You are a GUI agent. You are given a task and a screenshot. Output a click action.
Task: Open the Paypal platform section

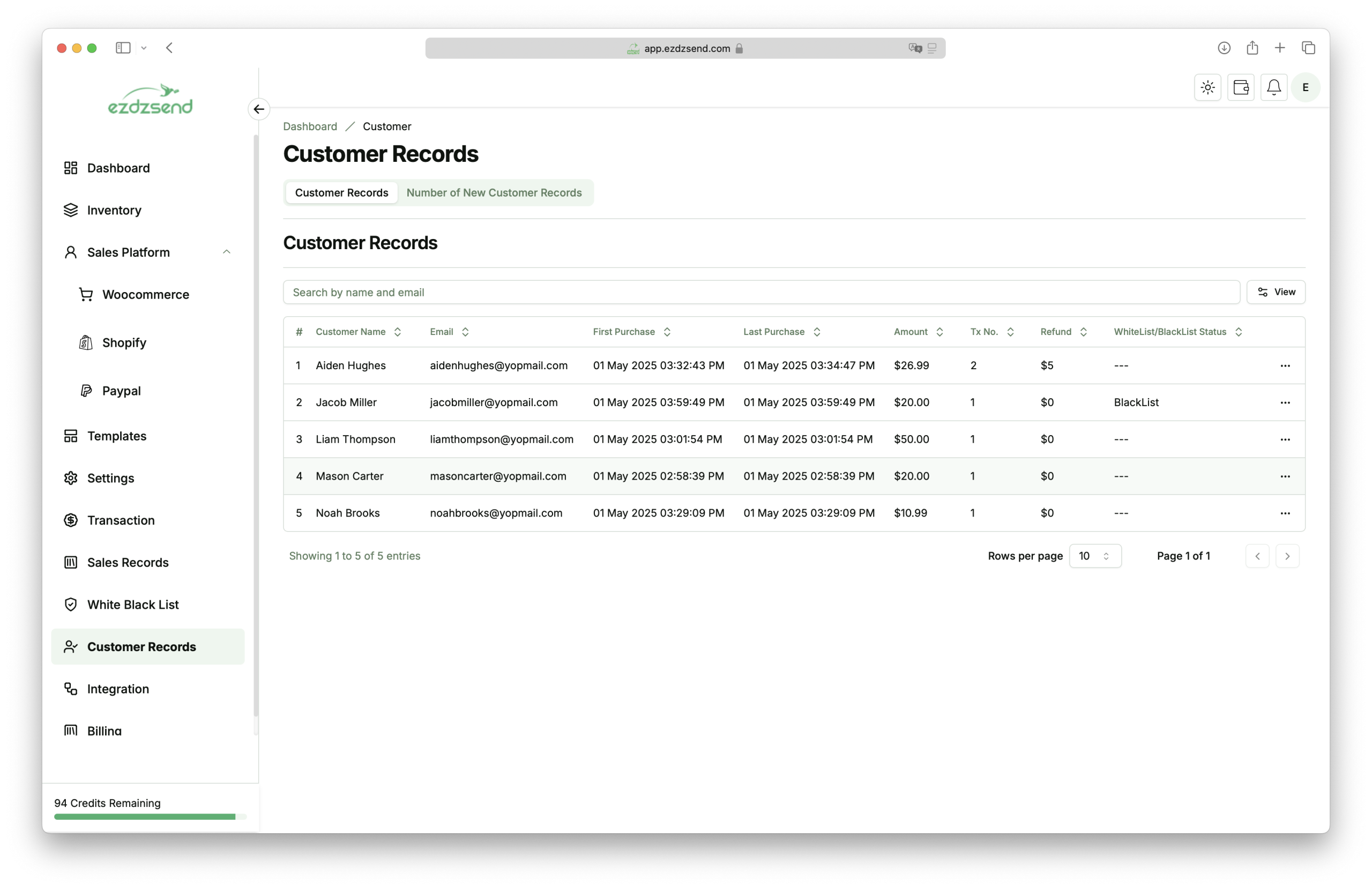pos(121,390)
